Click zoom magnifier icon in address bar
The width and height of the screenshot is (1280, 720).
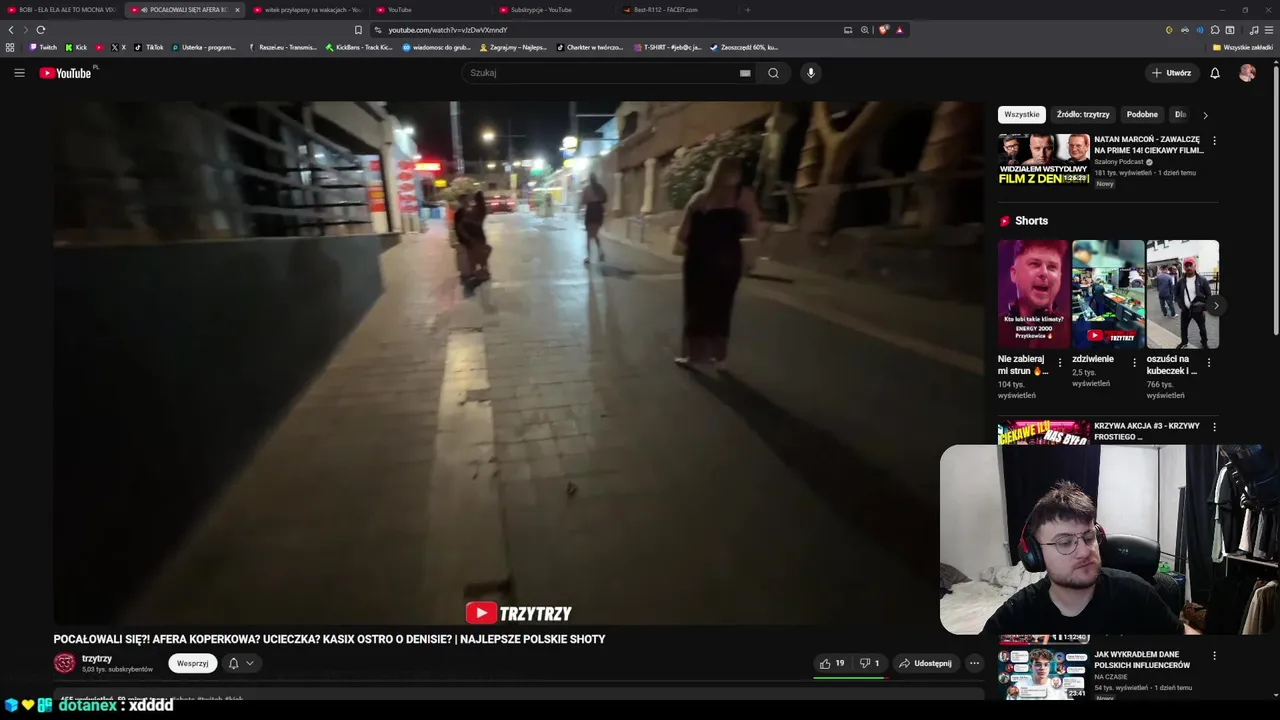click(x=865, y=30)
